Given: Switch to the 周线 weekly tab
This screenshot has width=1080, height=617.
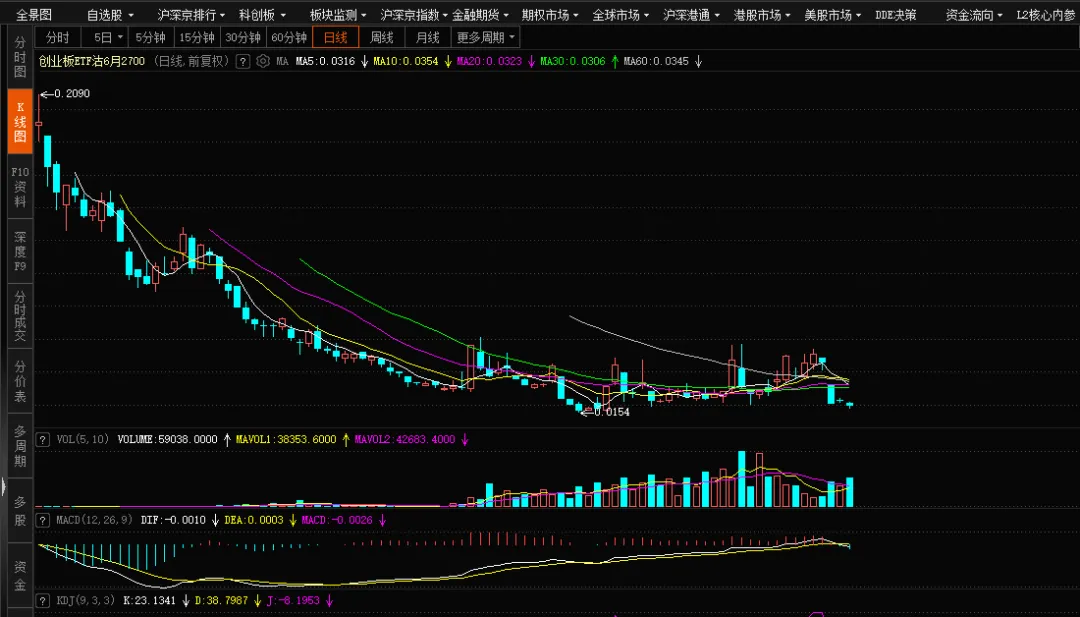Looking at the screenshot, I should pyautogui.click(x=382, y=37).
